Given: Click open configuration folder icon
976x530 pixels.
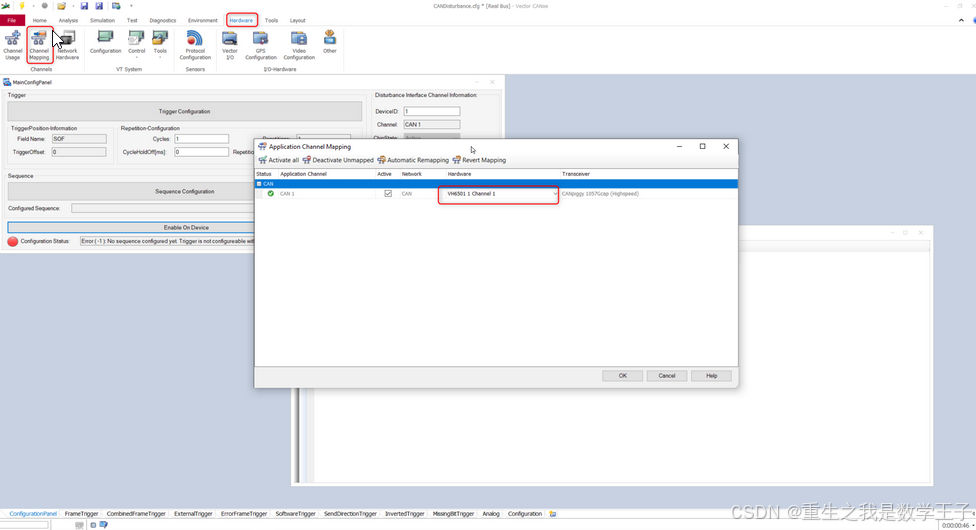Looking at the screenshot, I should pyautogui.click(x=62, y=6).
